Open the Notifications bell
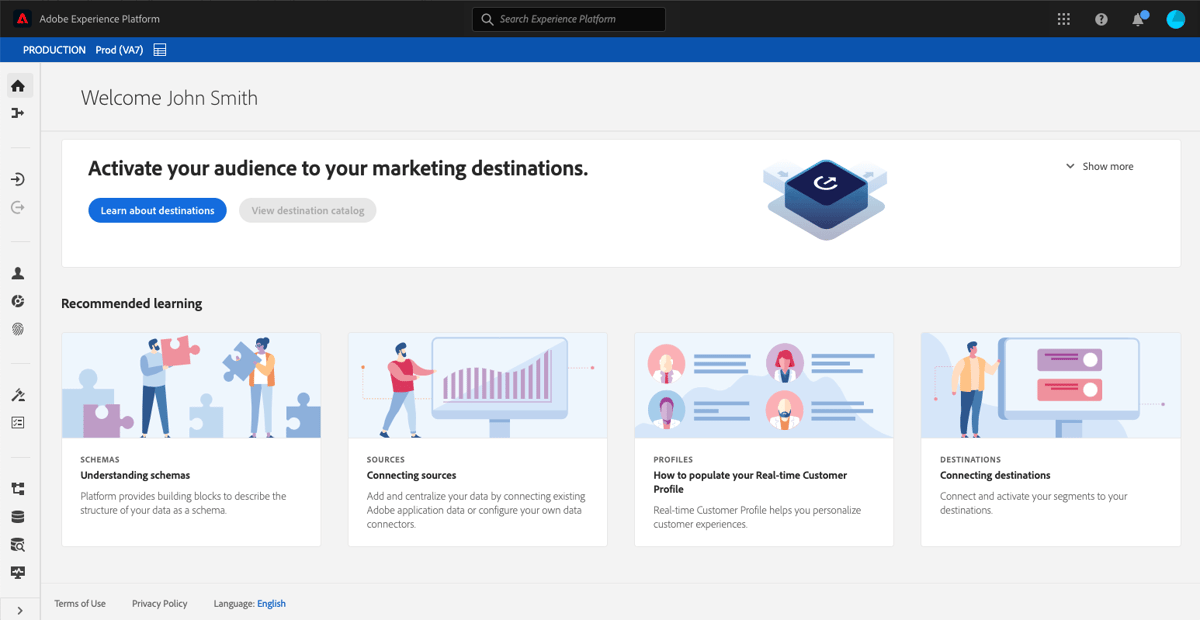The width and height of the screenshot is (1200, 620). (1137, 18)
